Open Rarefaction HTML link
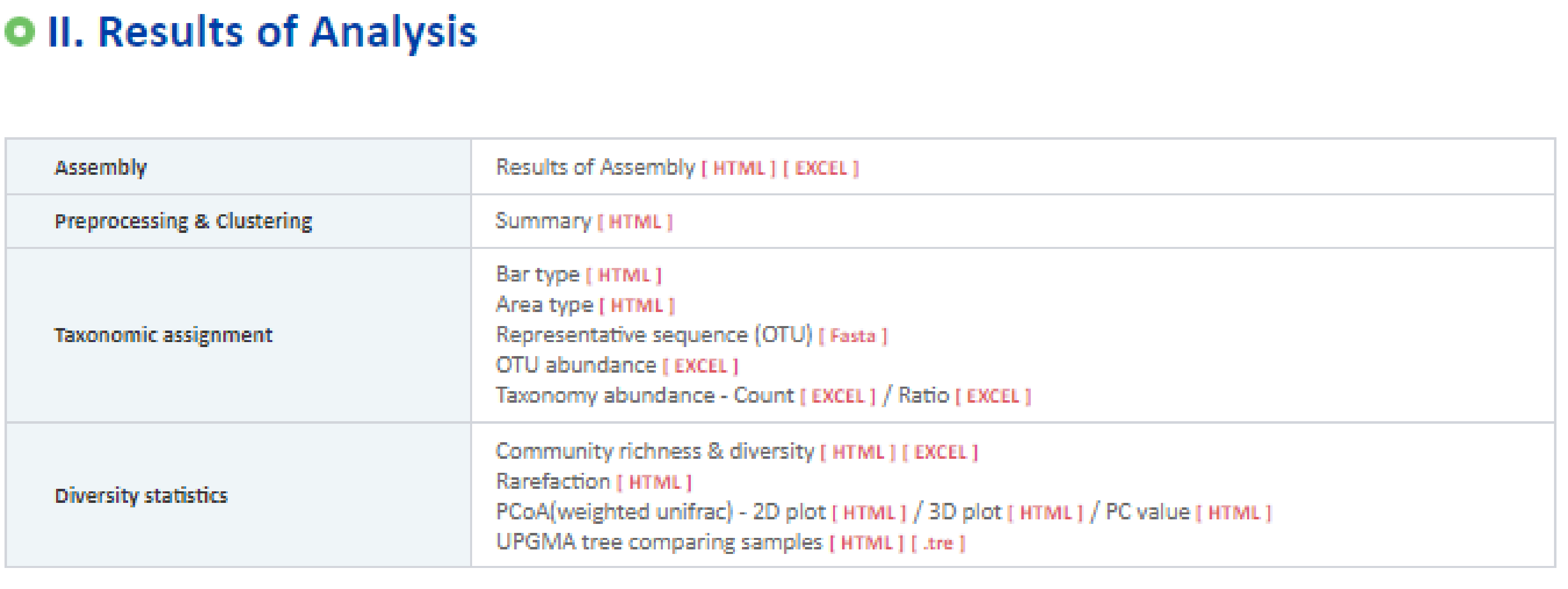 click(x=654, y=483)
